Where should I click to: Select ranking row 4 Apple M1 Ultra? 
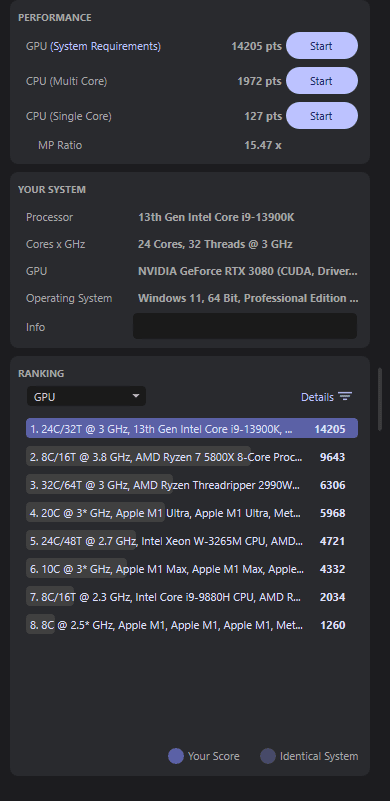click(192, 513)
